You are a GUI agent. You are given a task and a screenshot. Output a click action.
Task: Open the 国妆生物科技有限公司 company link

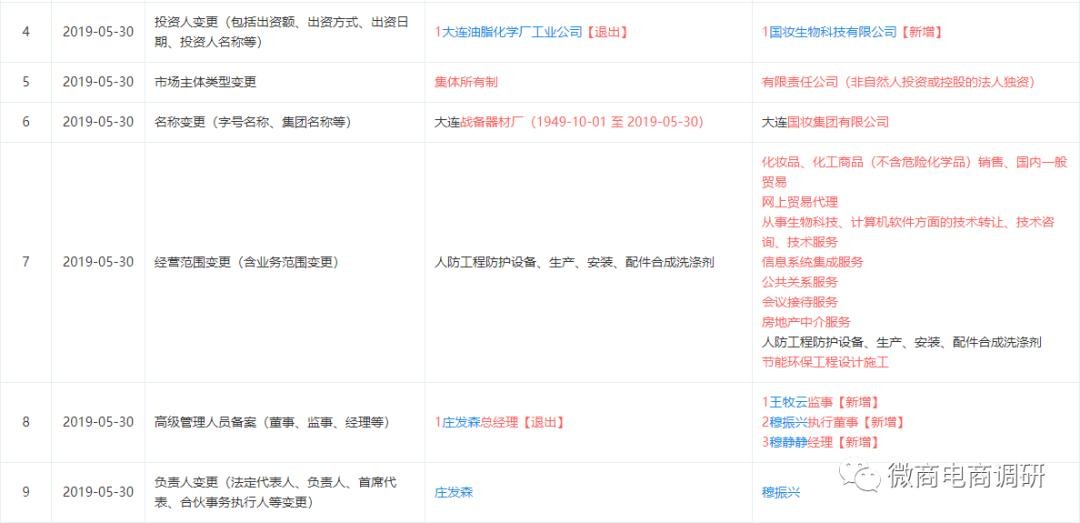pyautogui.click(x=833, y=32)
